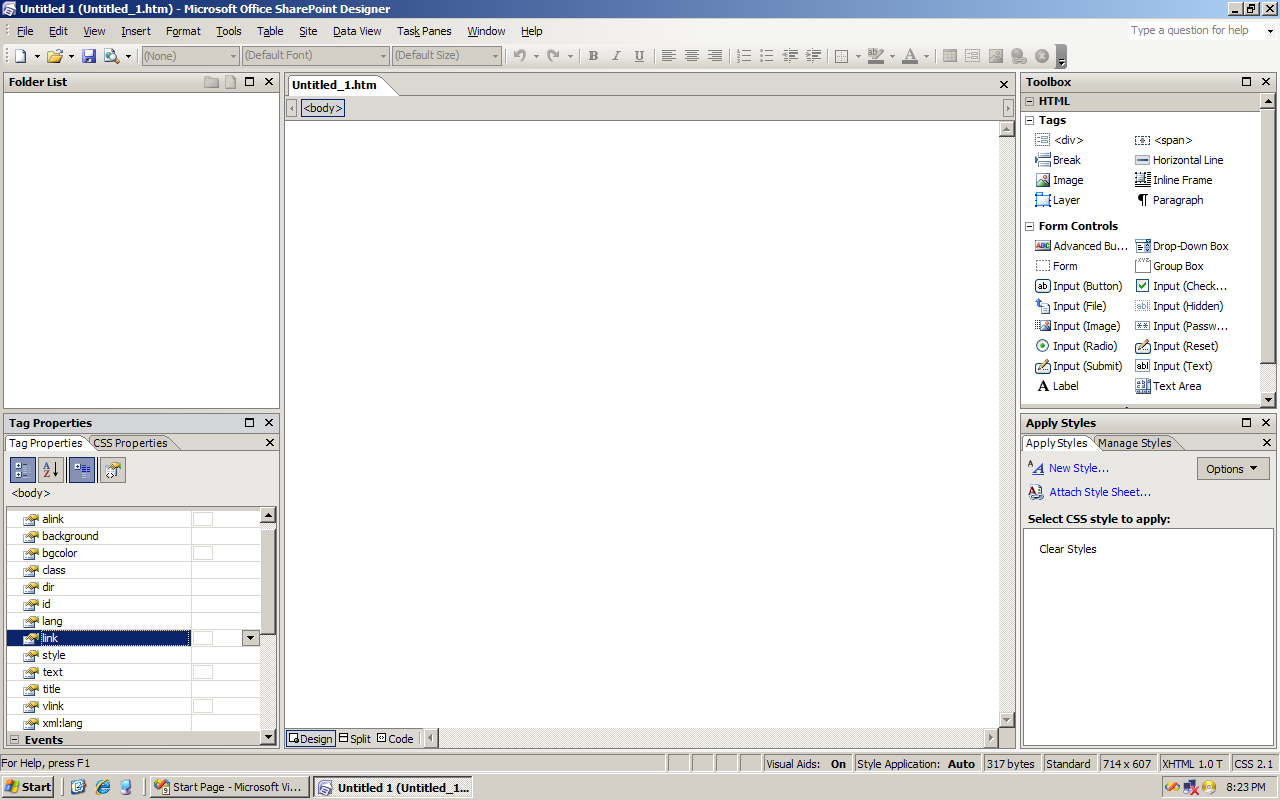1280x800 pixels.
Task: Open the Preview in Browser dropdown arrow
Action: pos(128,56)
